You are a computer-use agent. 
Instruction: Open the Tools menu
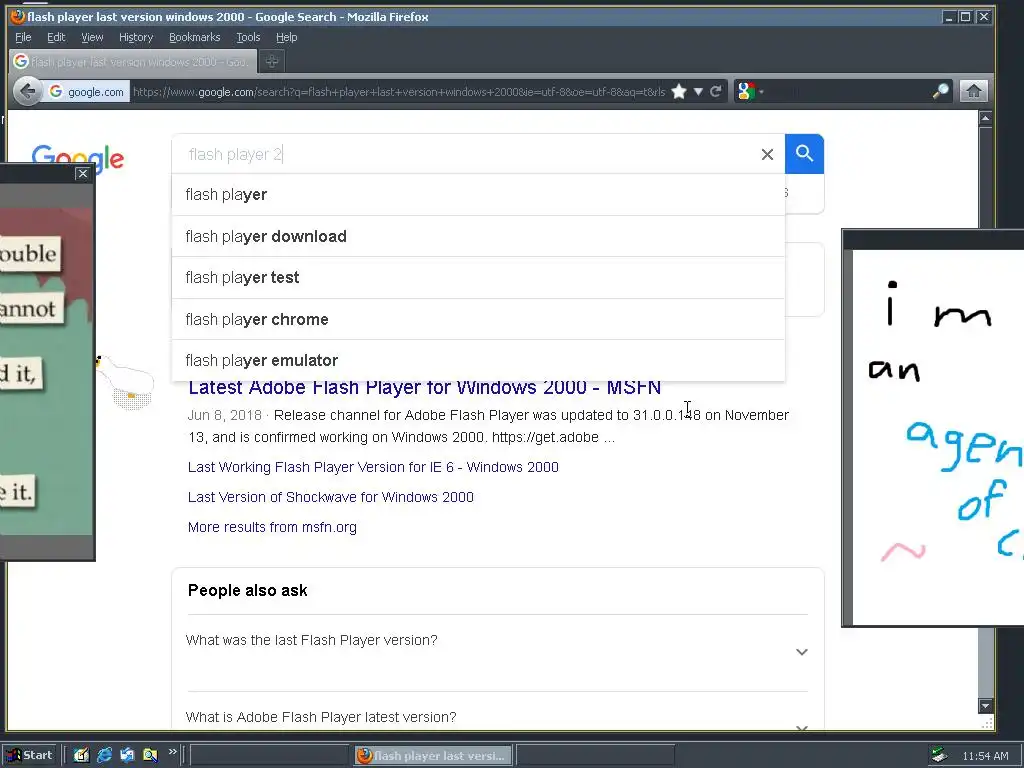pyautogui.click(x=248, y=37)
